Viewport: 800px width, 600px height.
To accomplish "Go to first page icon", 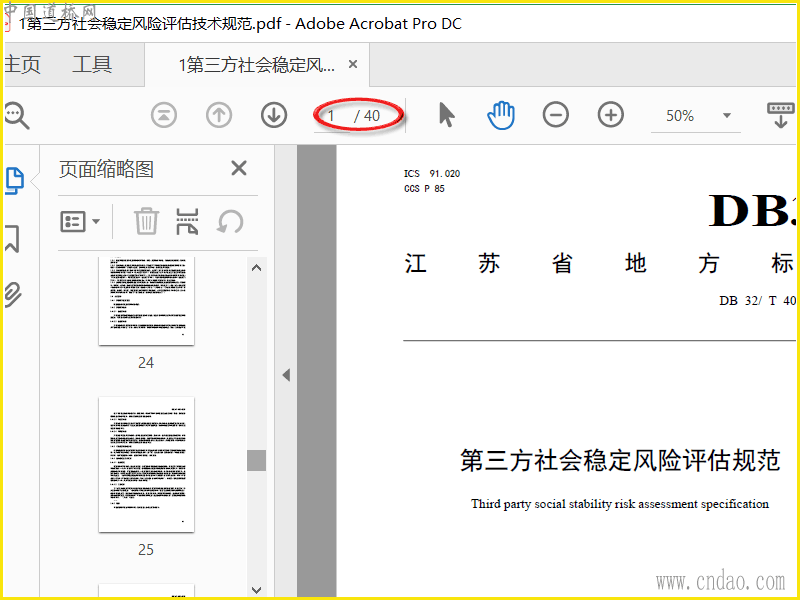I will (164, 115).
